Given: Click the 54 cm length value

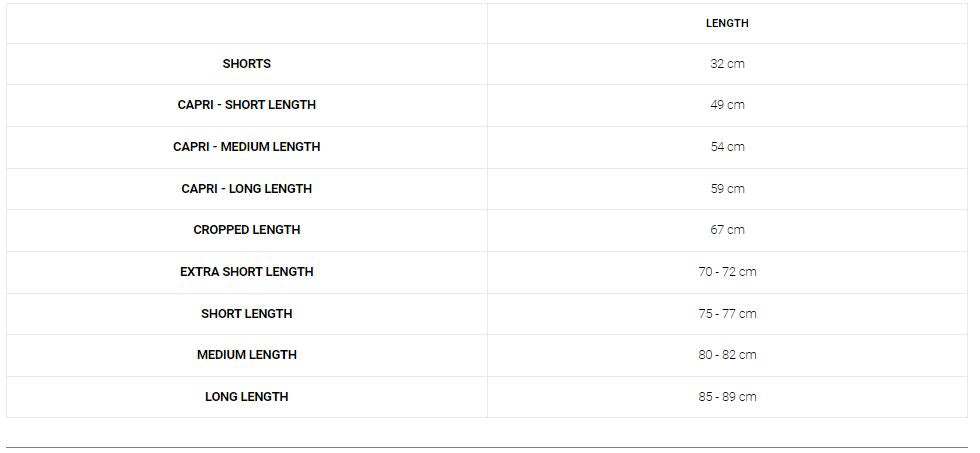Looking at the screenshot, I should click(727, 147).
